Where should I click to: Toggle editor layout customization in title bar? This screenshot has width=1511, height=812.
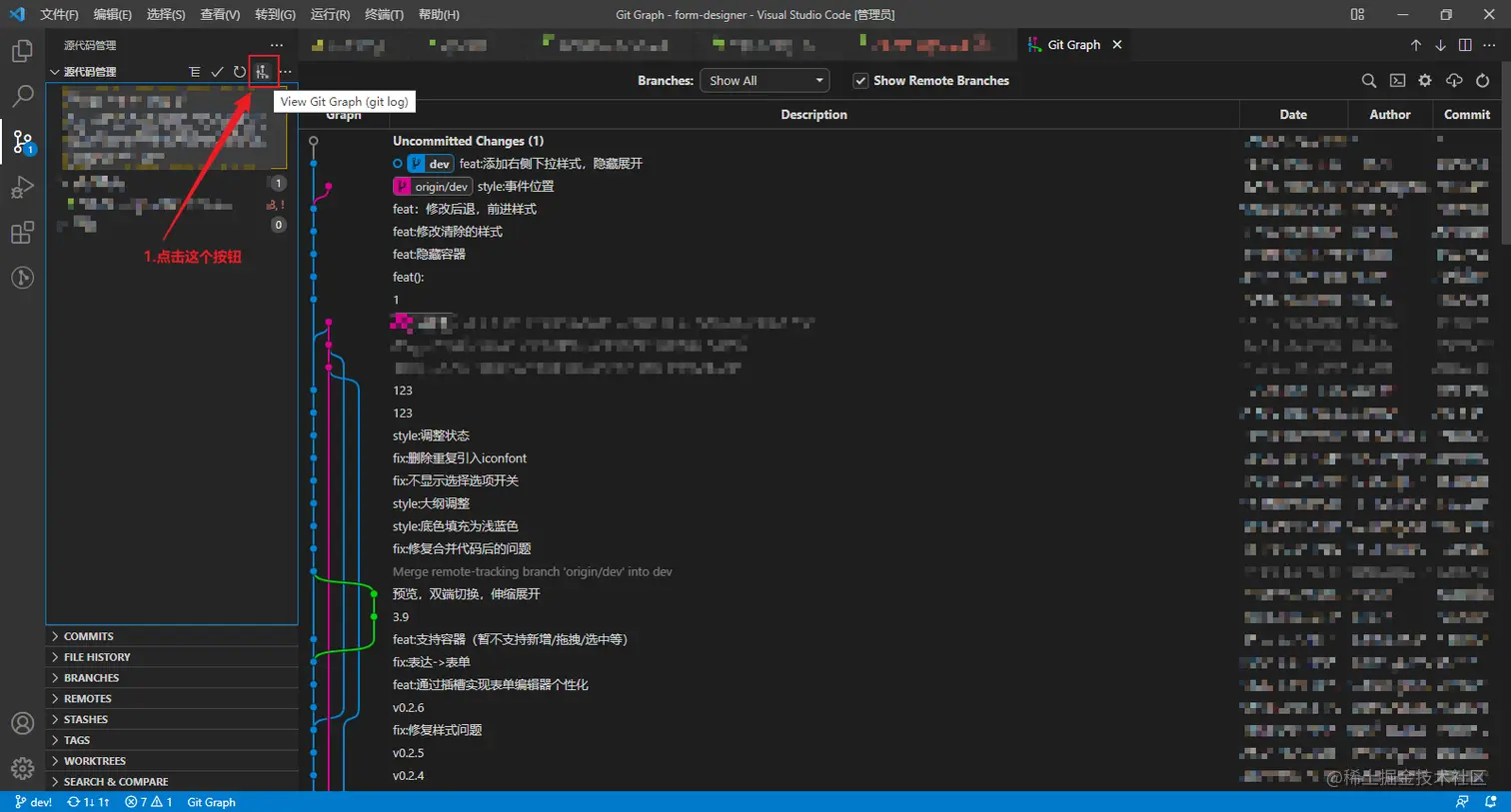(x=1357, y=14)
